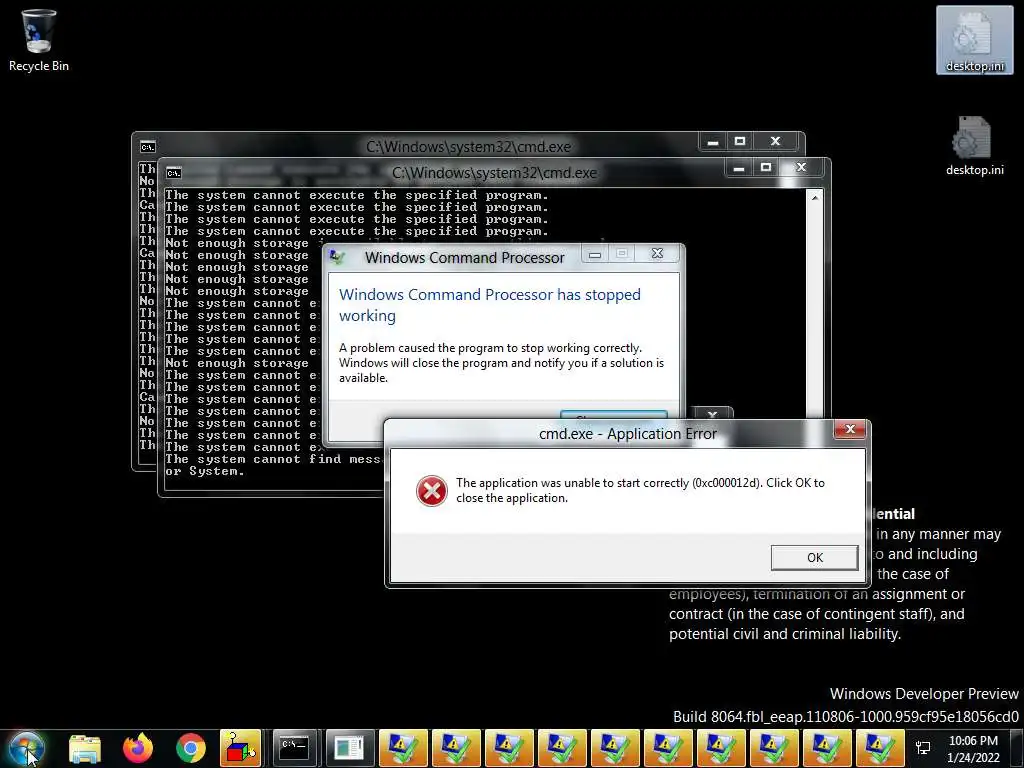Click the 'or System.' line in the cmd output
Image resolution: width=1024 pixels, height=768 pixels.
[x=205, y=472]
